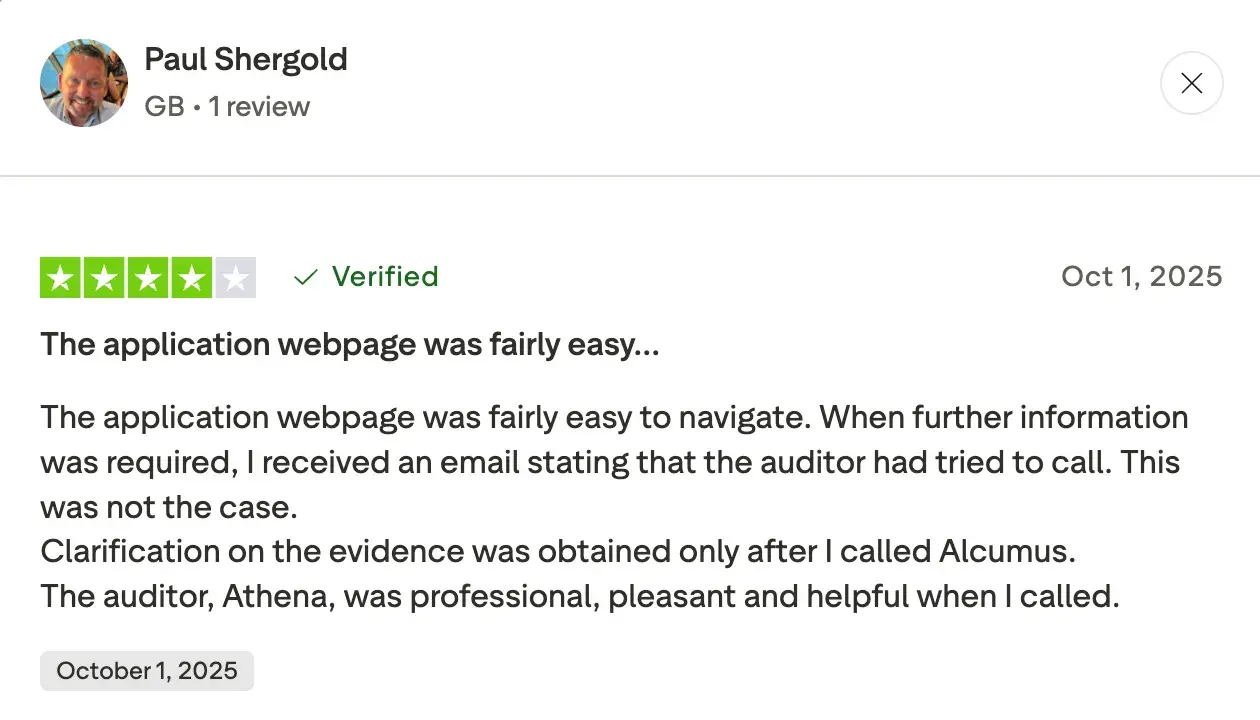Viewport: 1260px width, 720px height.
Task: Click the GB country label
Action: pos(164,107)
